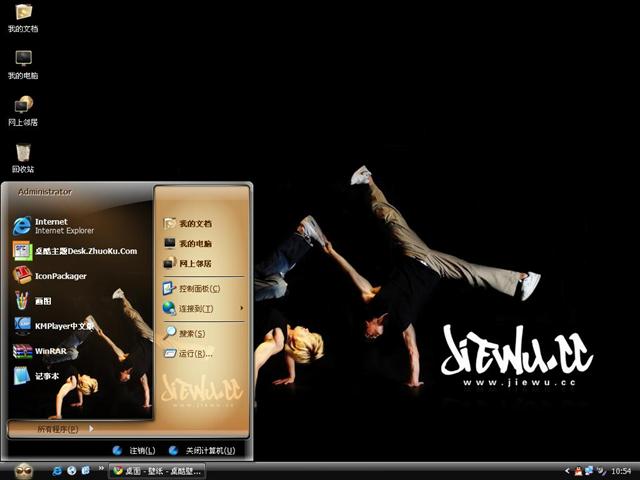The image size is (640, 480).
Task: Launch IconPackager from the Start menu
Action: tap(60, 276)
